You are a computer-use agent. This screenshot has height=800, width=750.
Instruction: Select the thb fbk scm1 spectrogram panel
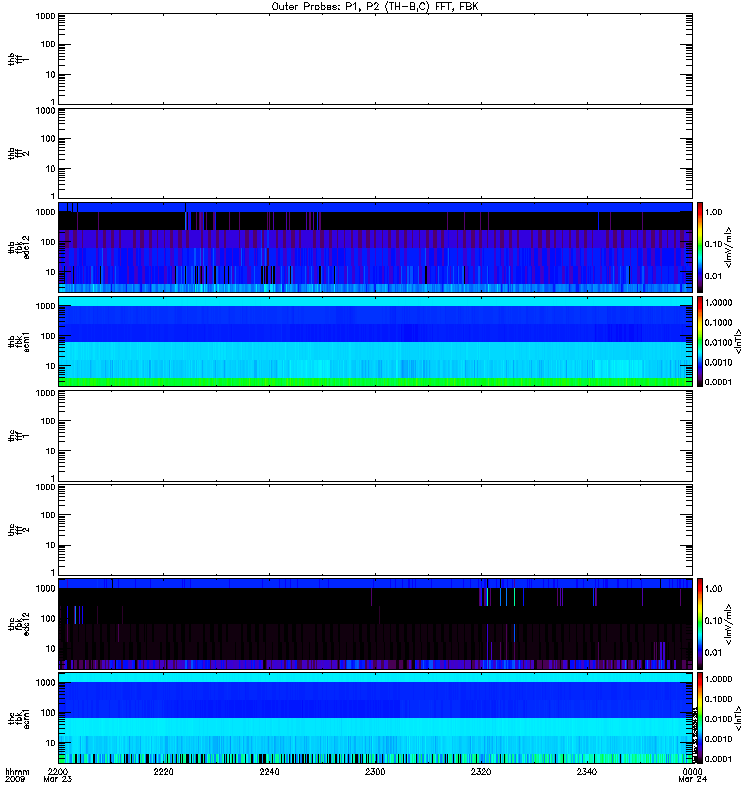pos(375,341)
